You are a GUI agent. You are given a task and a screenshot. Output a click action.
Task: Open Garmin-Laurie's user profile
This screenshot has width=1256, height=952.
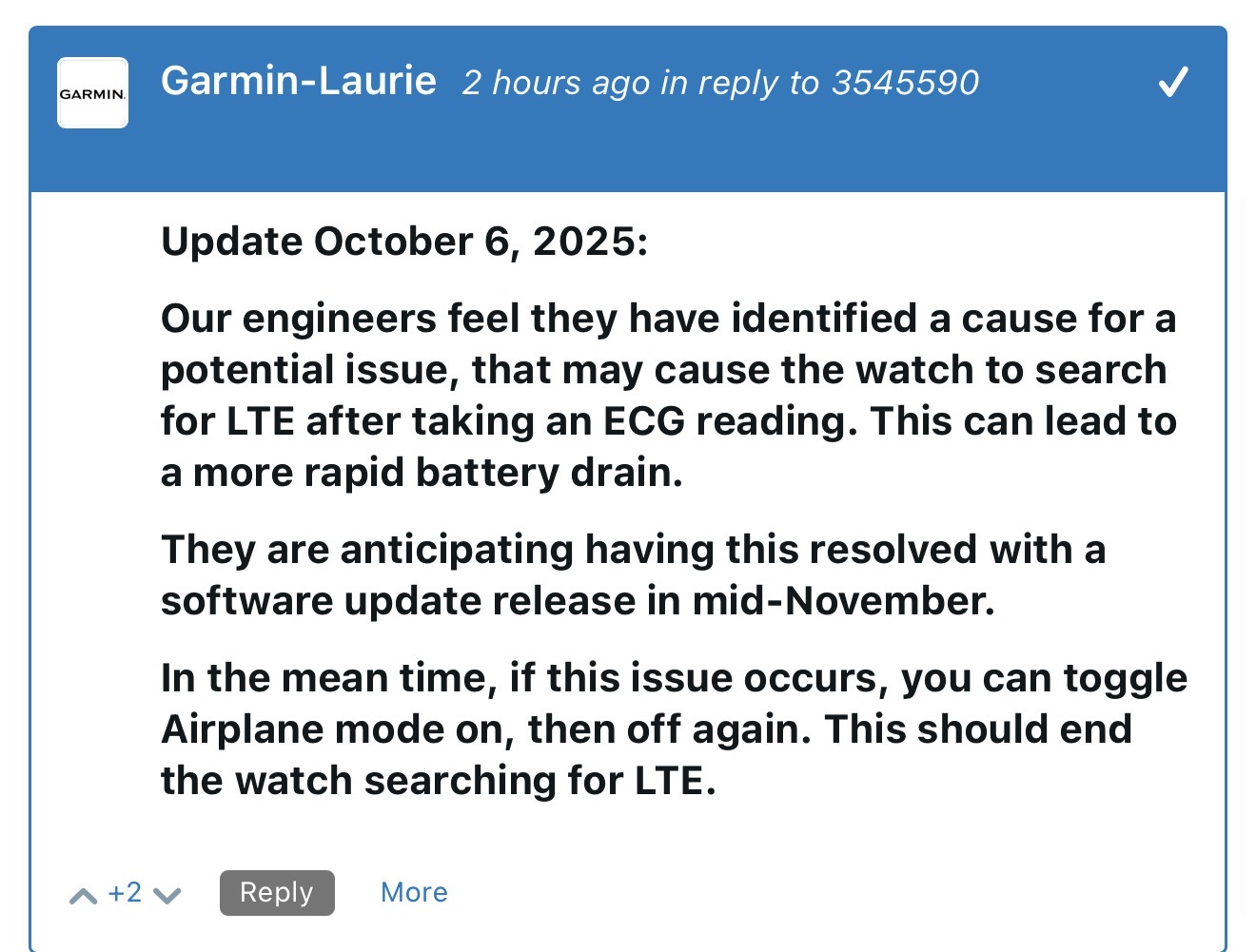[x=298, y=82]
